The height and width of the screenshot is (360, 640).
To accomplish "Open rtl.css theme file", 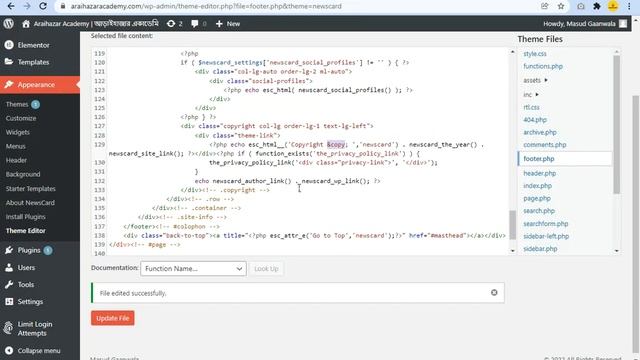I will 531,107.
